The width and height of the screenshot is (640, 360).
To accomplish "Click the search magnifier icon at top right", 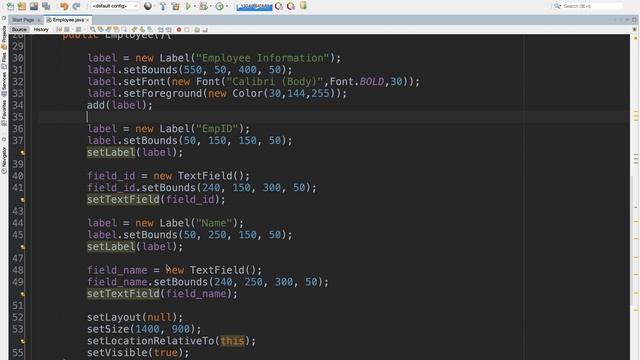I will pyautogui.click(x=557, y=6).
